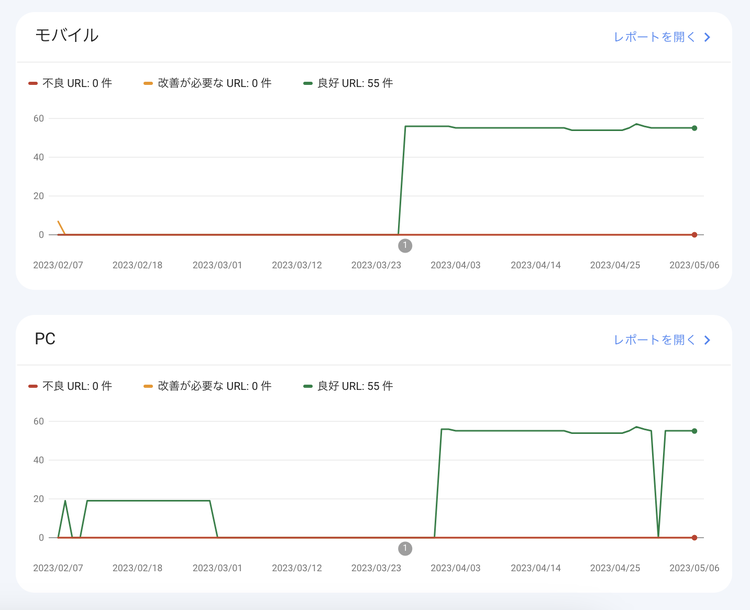
Task: Click 2023/04/03 date label on PC chart
Action: (x=455, y=568)
